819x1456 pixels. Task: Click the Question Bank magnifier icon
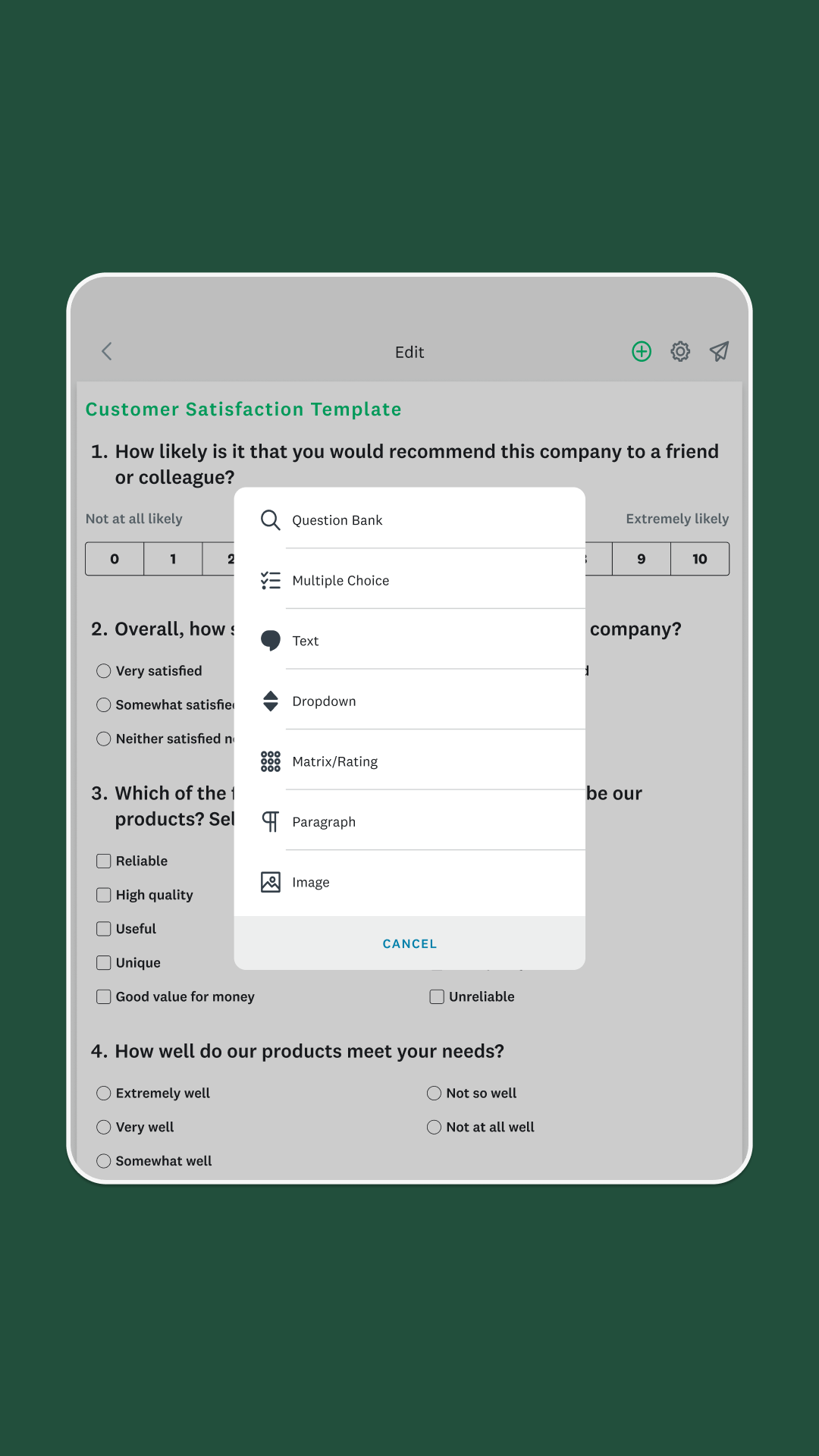[271, 520]
